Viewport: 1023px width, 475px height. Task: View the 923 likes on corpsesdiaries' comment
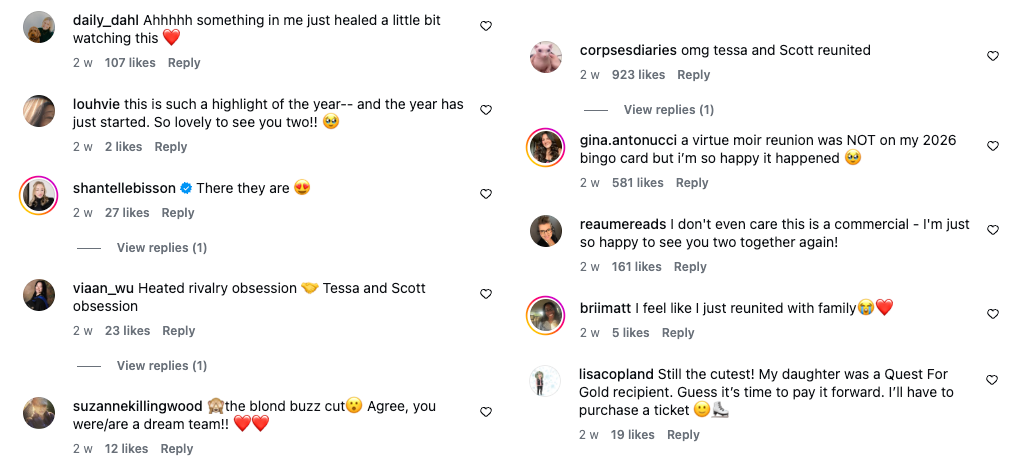tap(638, 75)
